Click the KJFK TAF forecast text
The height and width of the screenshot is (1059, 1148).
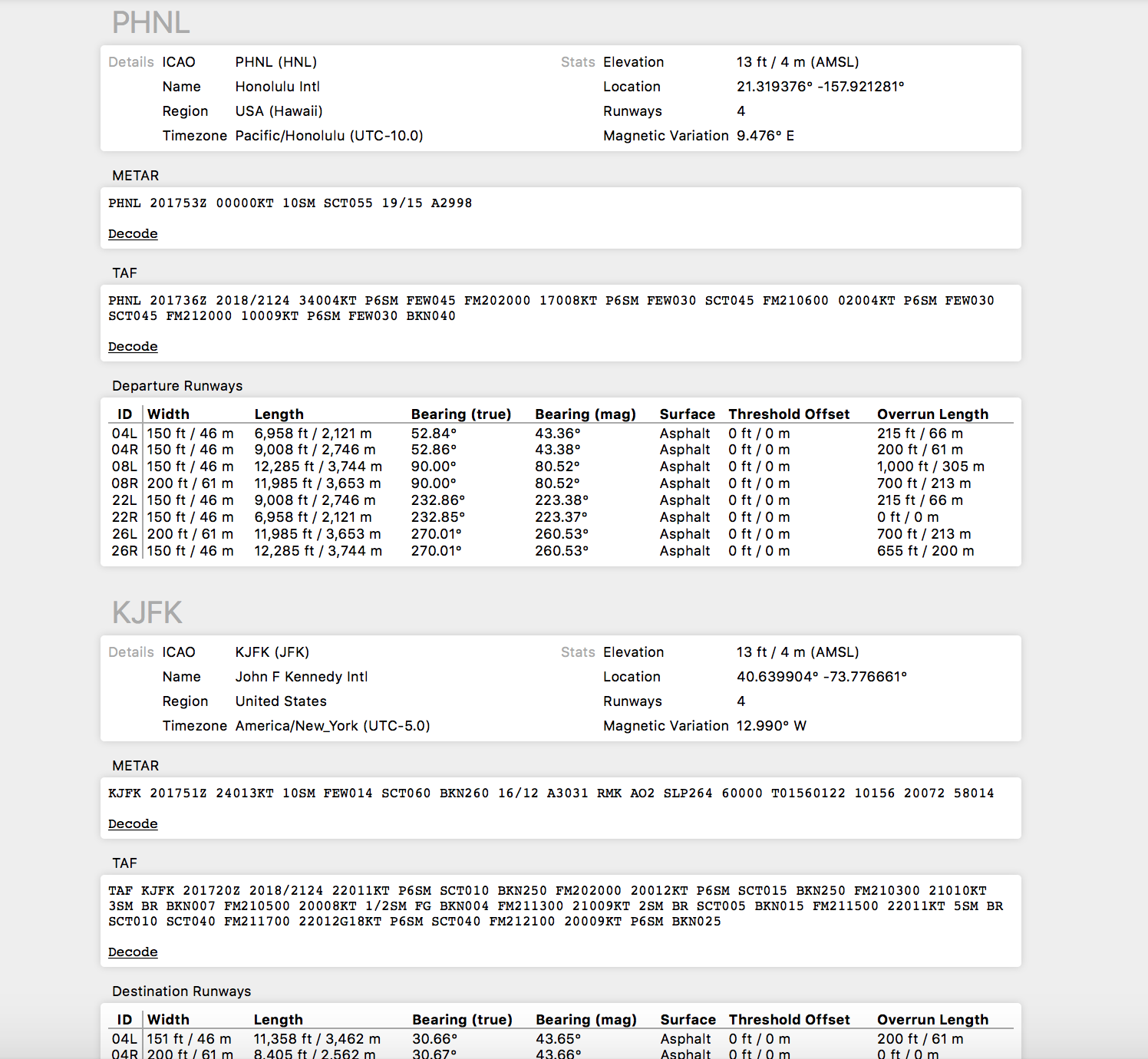[556, 906]
